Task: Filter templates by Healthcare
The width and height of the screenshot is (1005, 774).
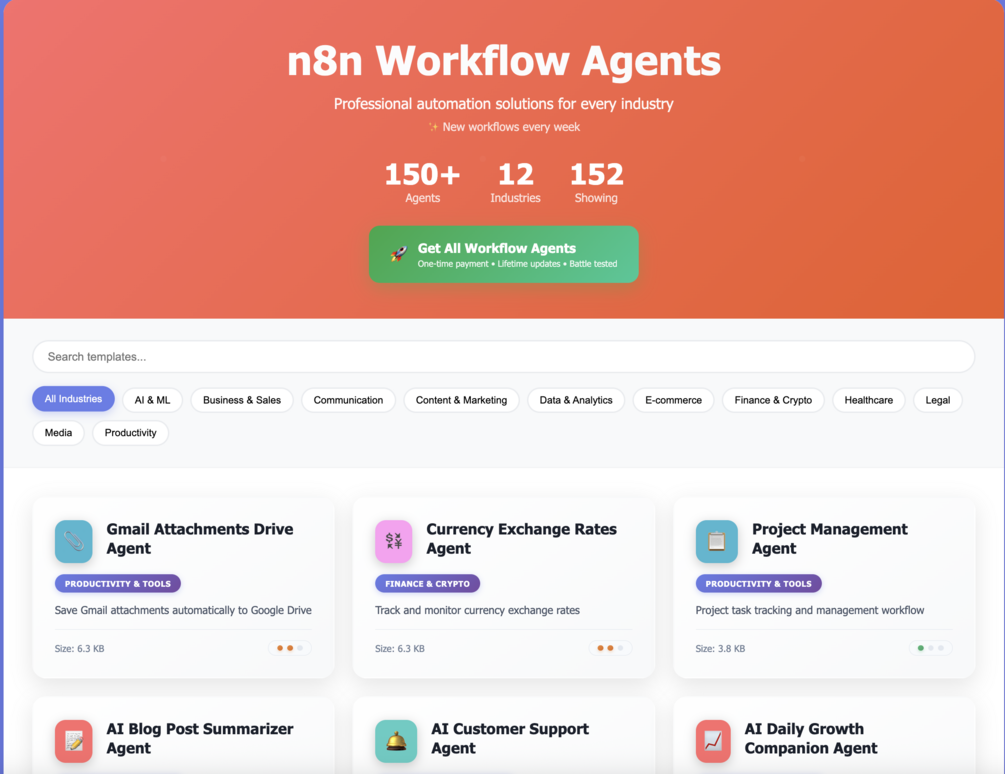Action: (868, 400)
